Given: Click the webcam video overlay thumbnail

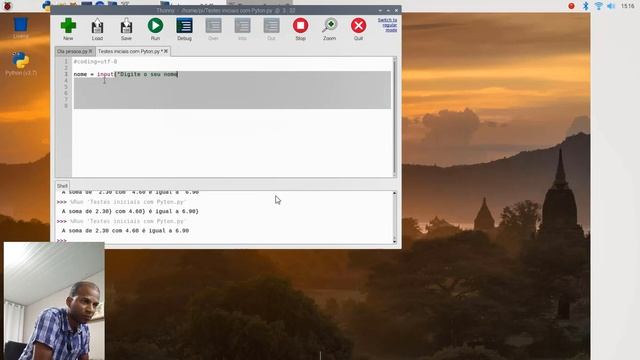Looking at the screenshot, I should 54,301.
